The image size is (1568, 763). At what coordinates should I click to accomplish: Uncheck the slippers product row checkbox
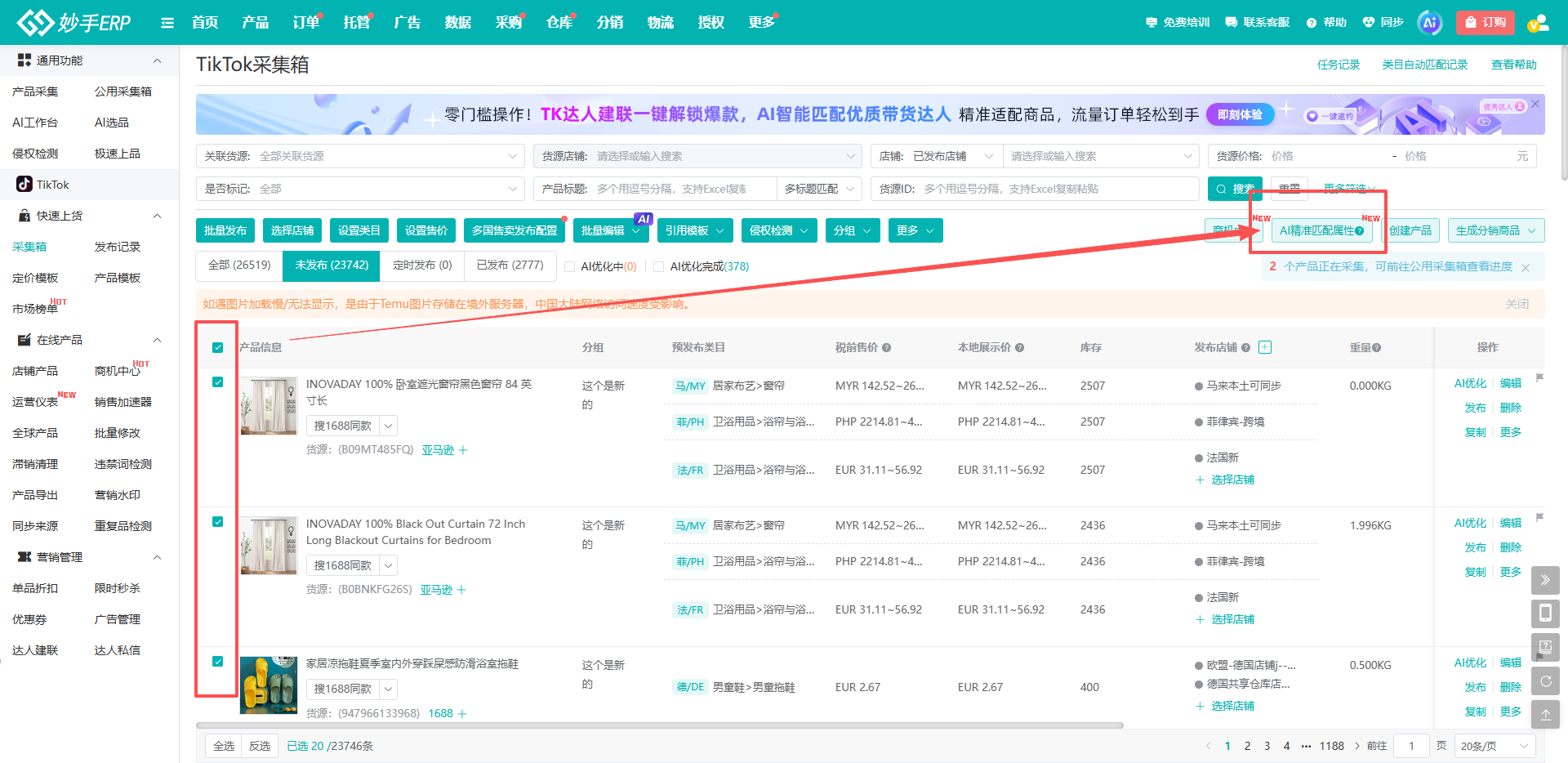coord(218,661)
